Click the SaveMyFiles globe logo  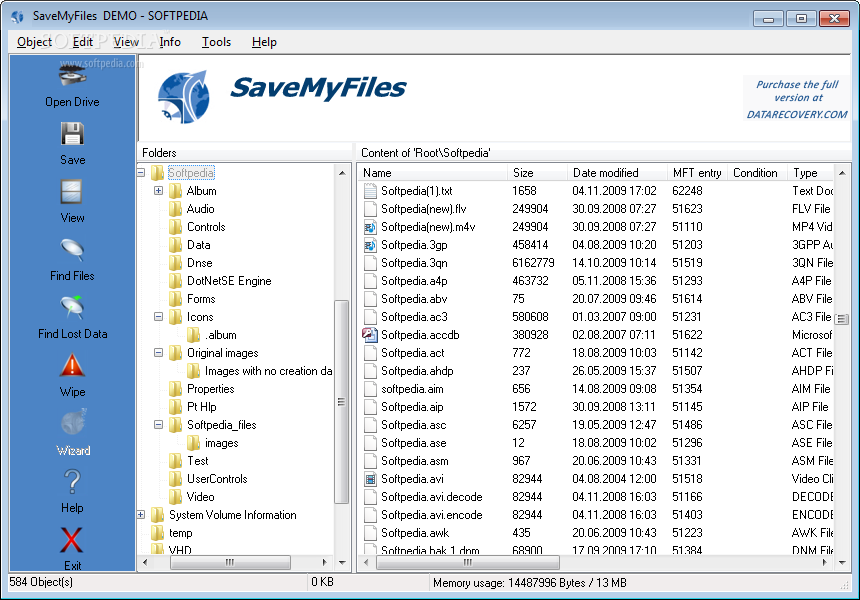184,97
